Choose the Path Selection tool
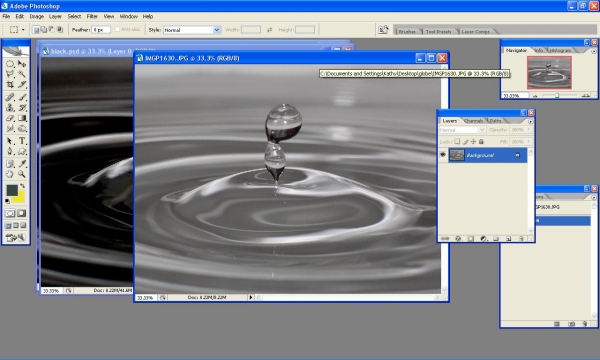Screen dimensions: 600x360 [x=10, y=141]
